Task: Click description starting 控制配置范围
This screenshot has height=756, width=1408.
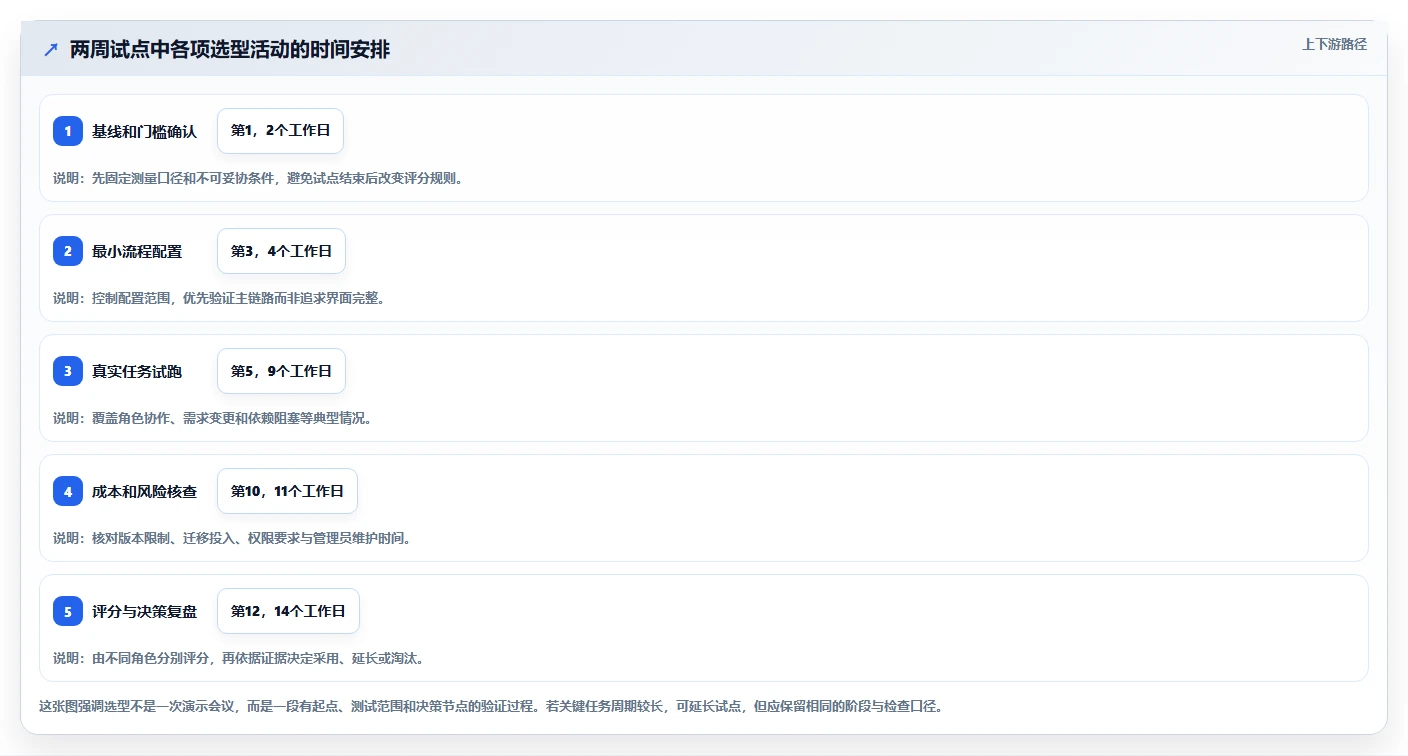Action: pyautogui.click(x=219, y=298)
